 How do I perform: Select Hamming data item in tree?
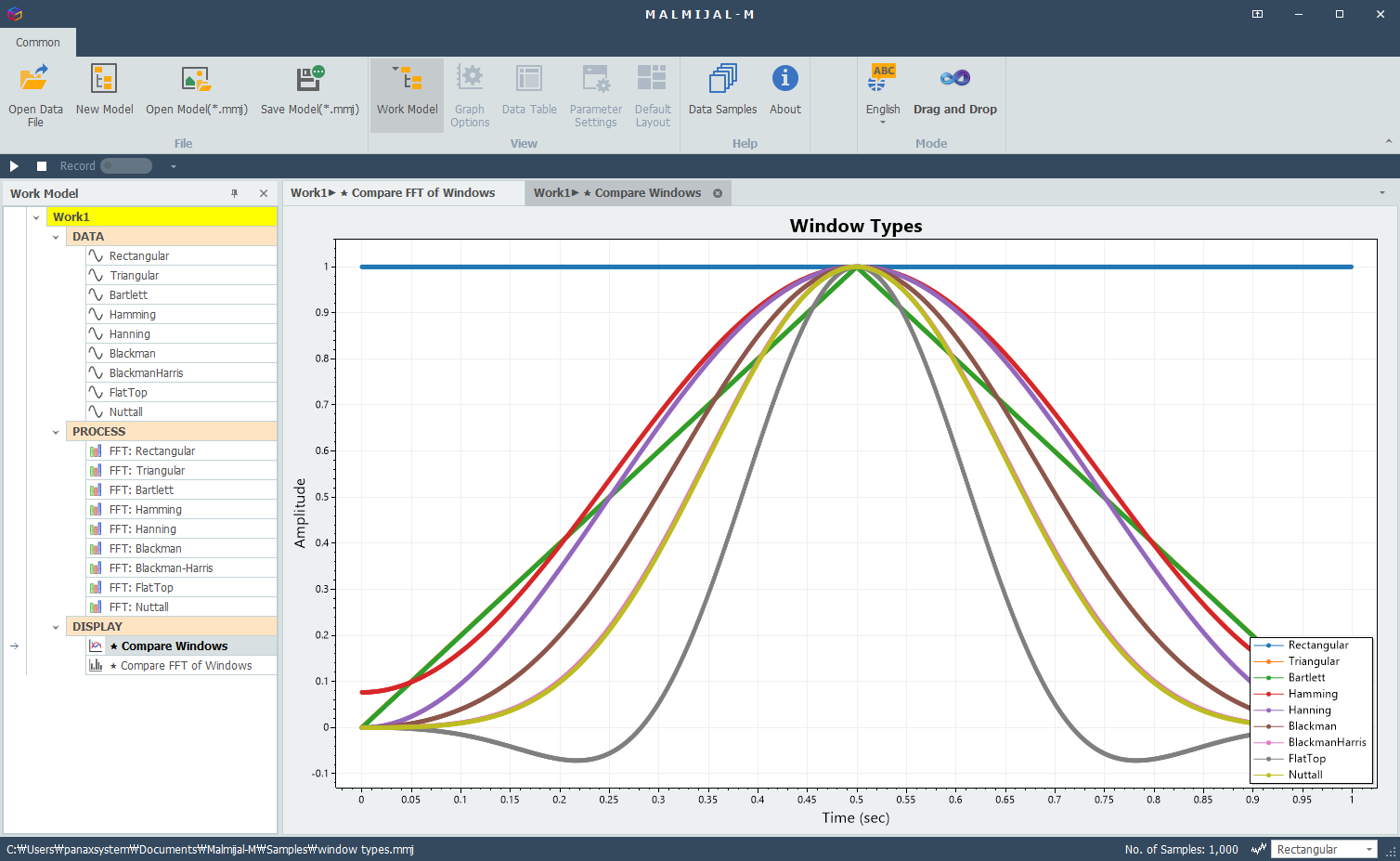(181, 314)
